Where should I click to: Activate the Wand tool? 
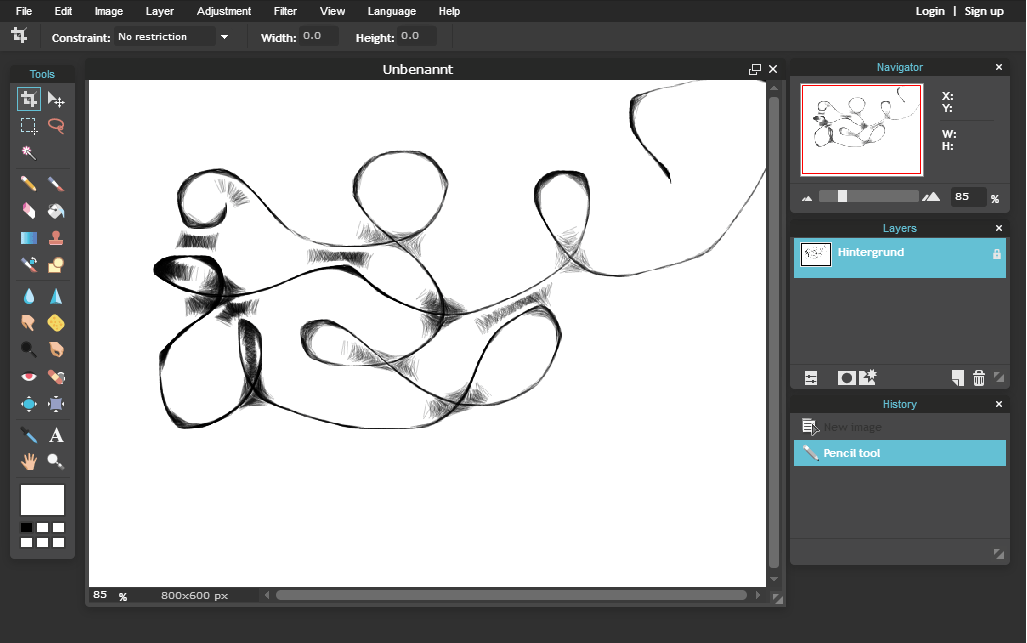tap(28, 152)
